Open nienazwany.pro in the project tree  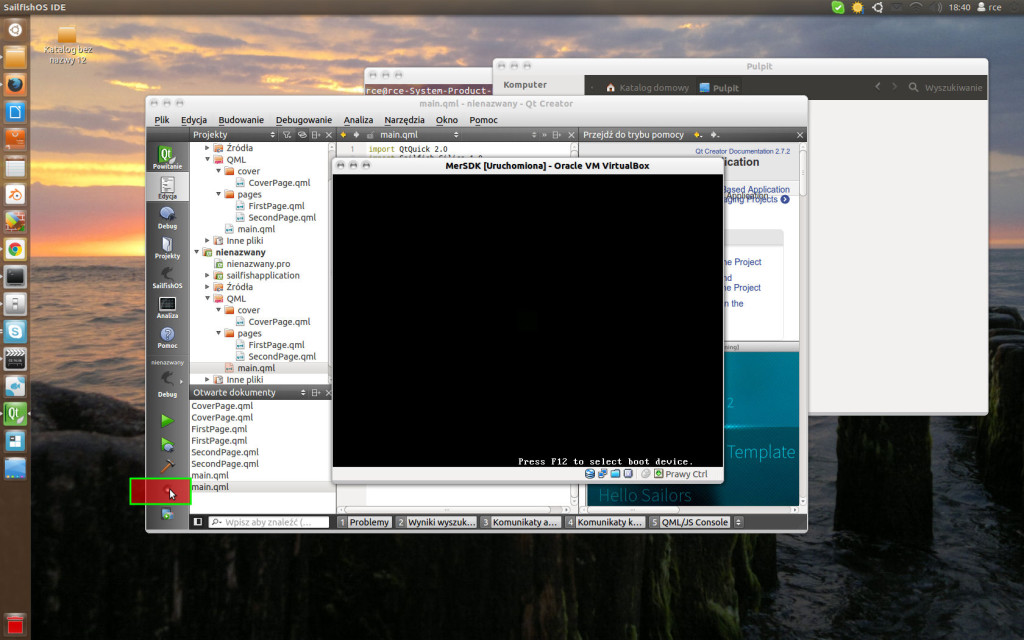[x=258, y=264]
